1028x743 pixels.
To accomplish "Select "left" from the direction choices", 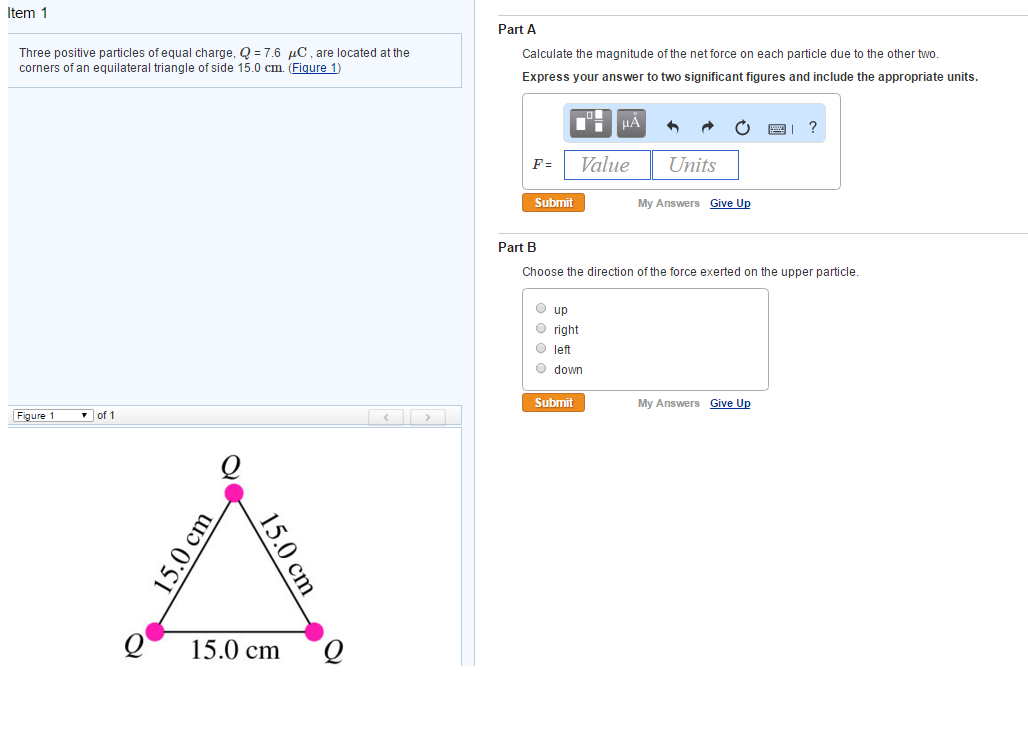I will point(540,348).
